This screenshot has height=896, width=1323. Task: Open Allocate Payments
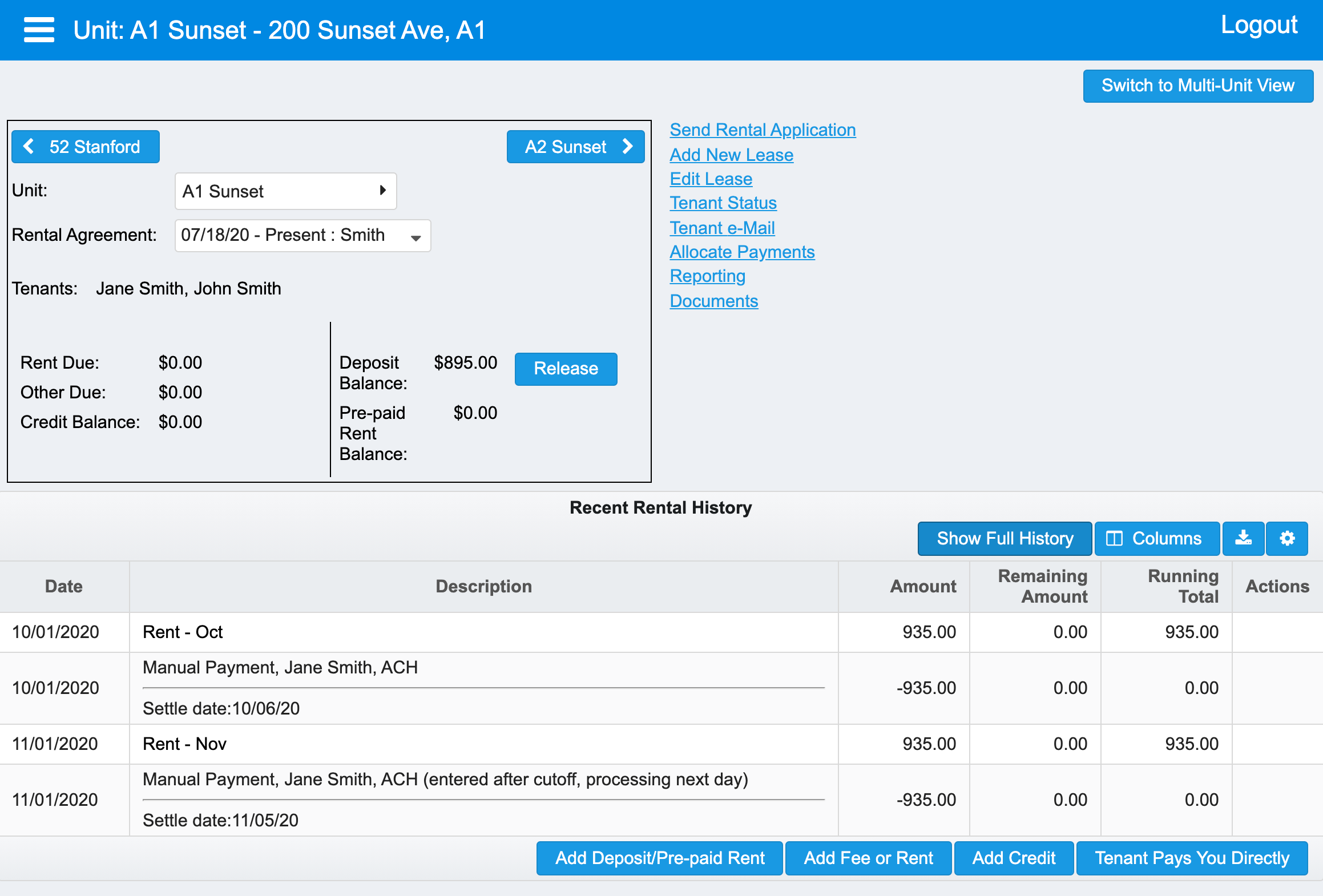[x=742, y=252]
